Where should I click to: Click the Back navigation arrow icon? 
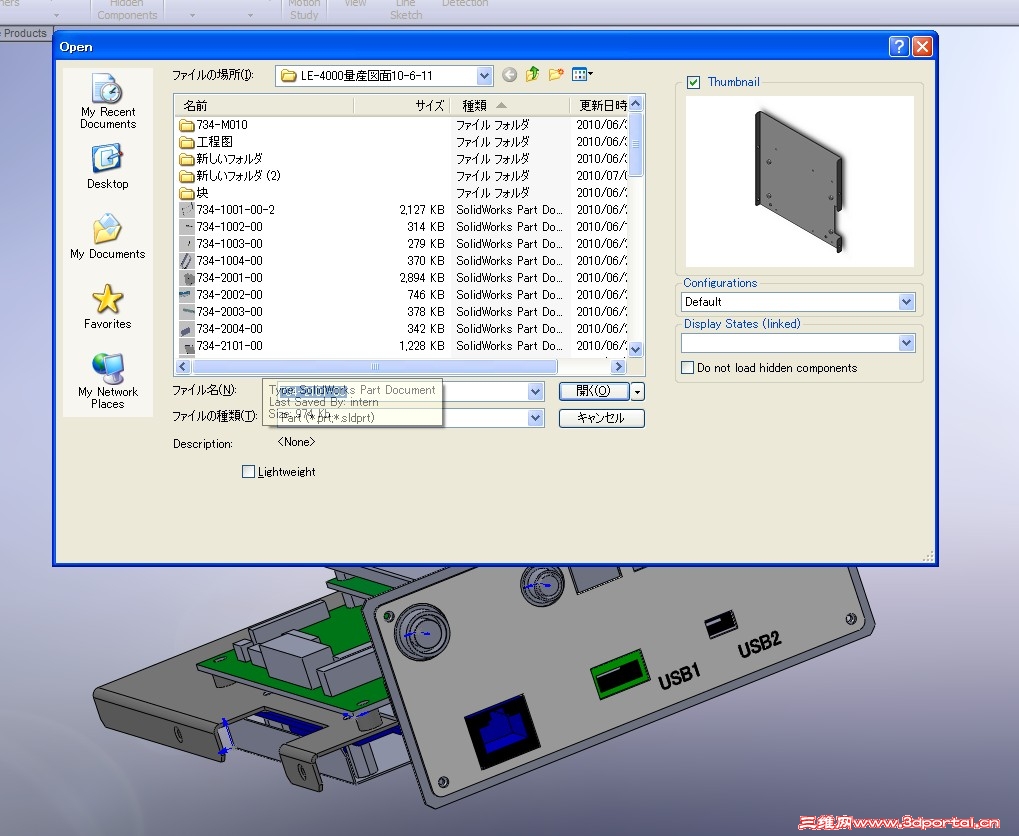click(510, 75)
